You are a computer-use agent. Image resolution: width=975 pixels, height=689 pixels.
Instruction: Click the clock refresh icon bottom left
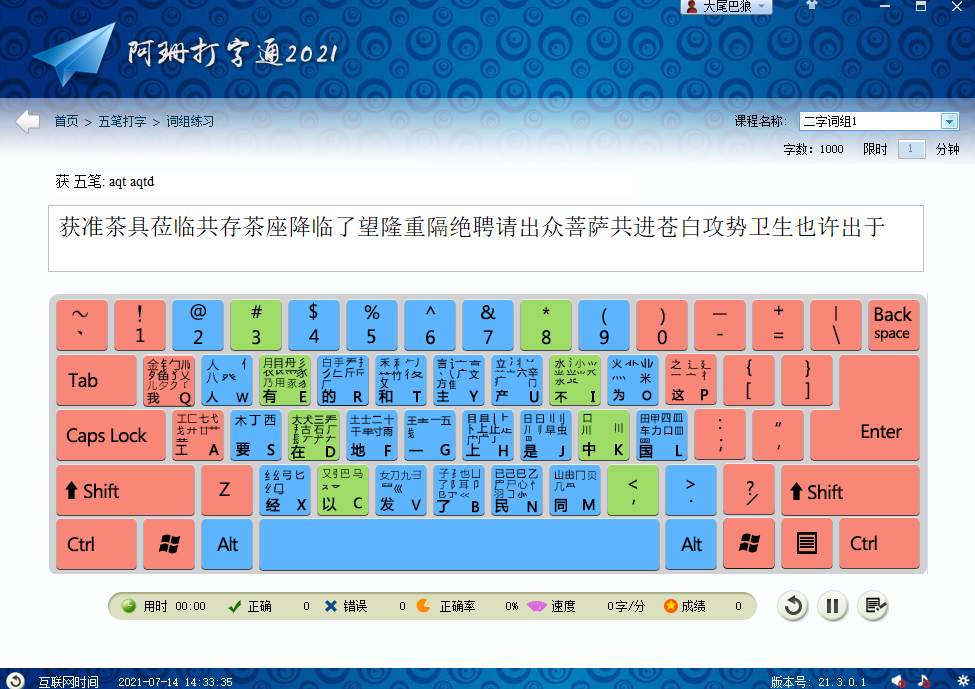coord(16,681)
